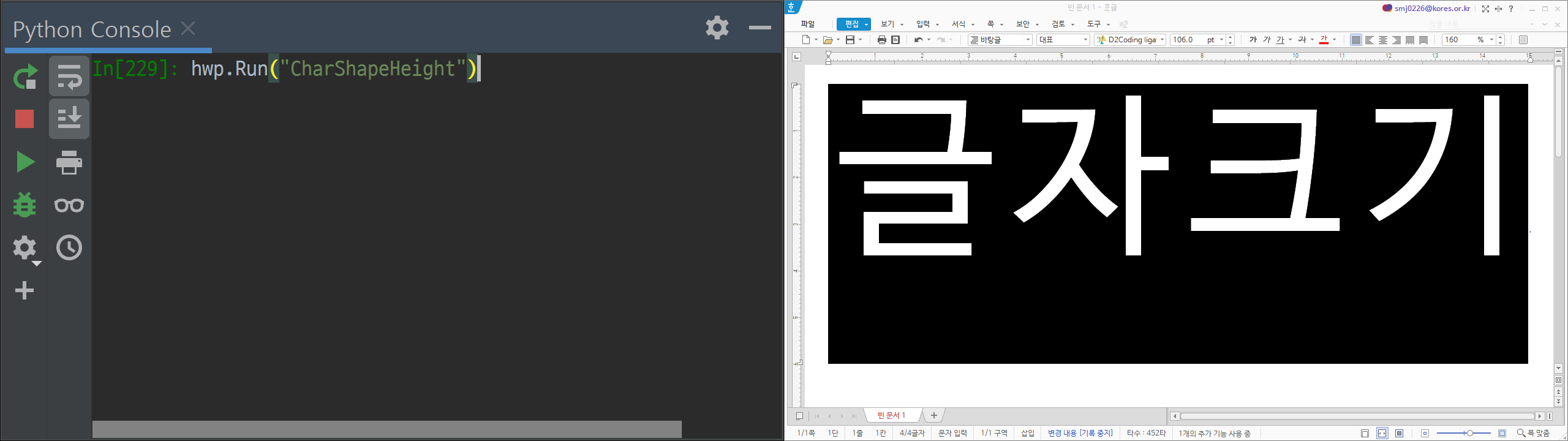Viewport: 1568px width, 441px height.
Task: Hide the Python Console panel with the minus icon
Action: tap(760, 28)
